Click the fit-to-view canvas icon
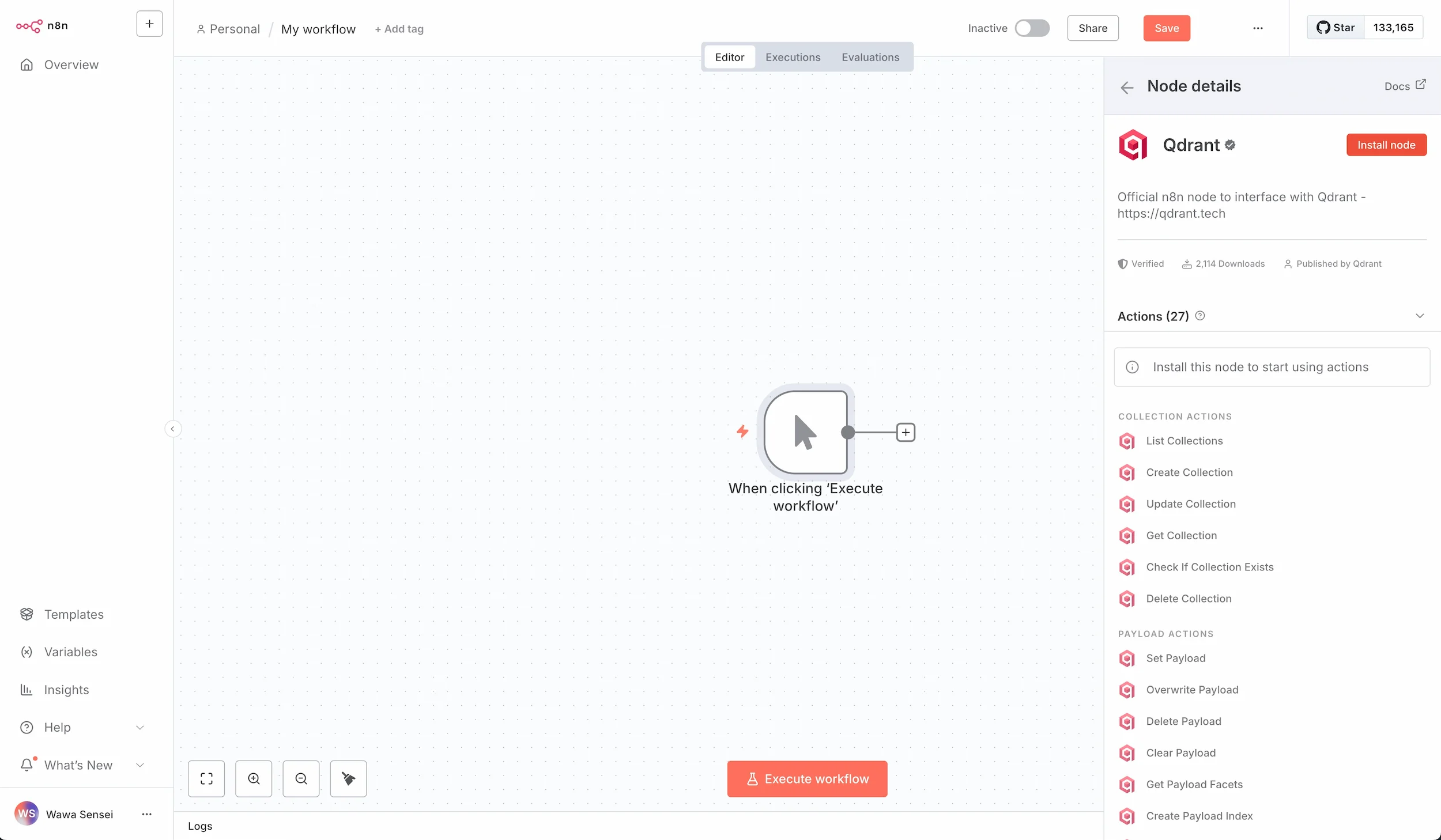 [206, 778]
